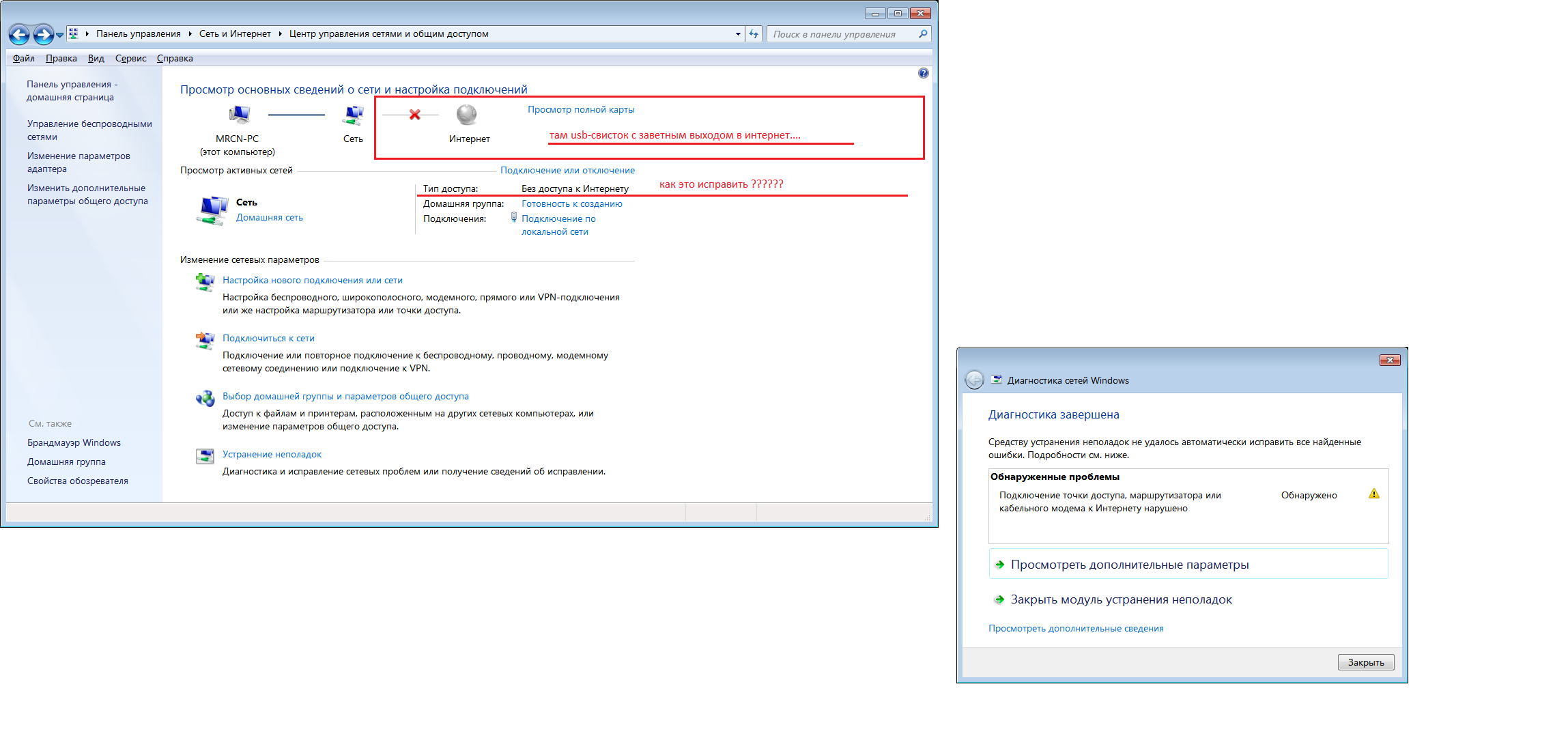Click the Устранение неполадок icon
The width and height of the screenshot is (1568, 738).
click(205, 456)
